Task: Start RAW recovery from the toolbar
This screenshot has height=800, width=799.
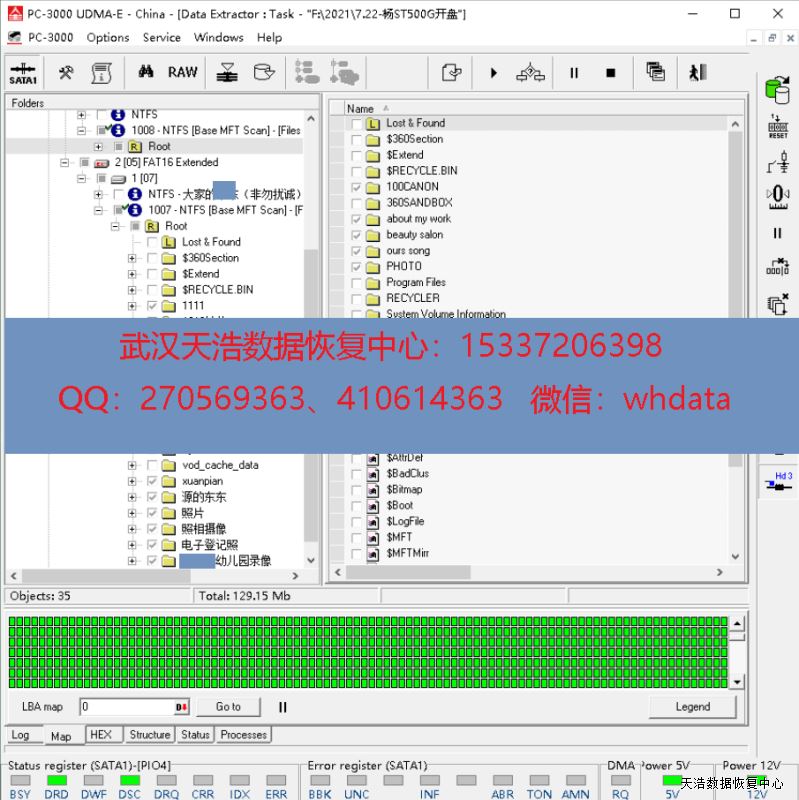Action: (x=182, y=73)
